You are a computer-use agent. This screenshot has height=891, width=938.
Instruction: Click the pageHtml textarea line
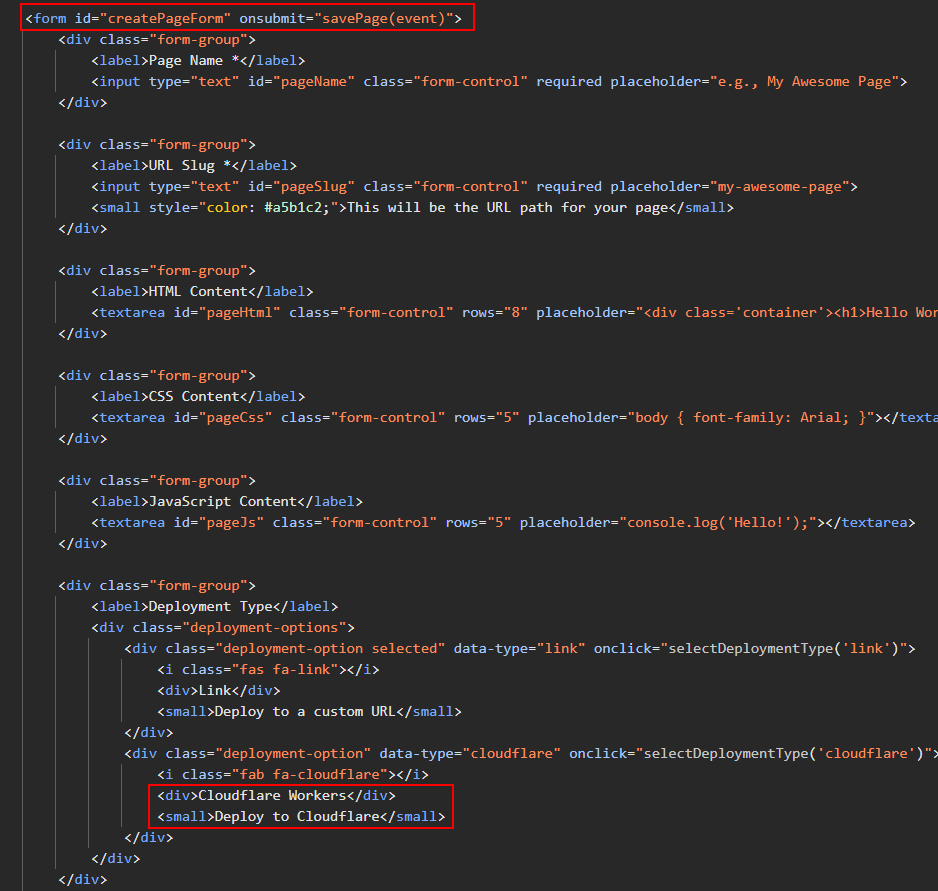(514, 312)
